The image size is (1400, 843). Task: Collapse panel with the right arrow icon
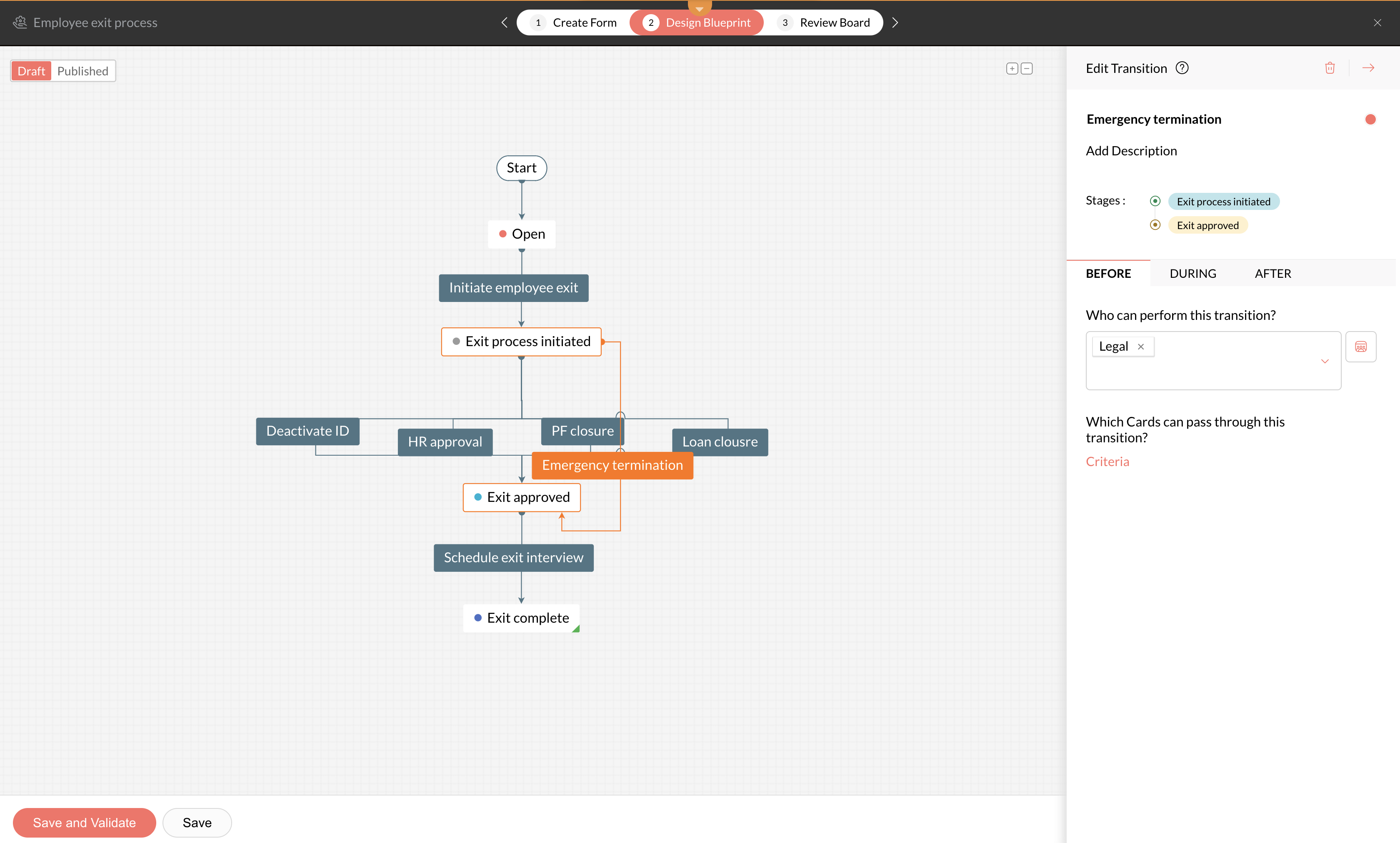click(x=1368, y=68)
